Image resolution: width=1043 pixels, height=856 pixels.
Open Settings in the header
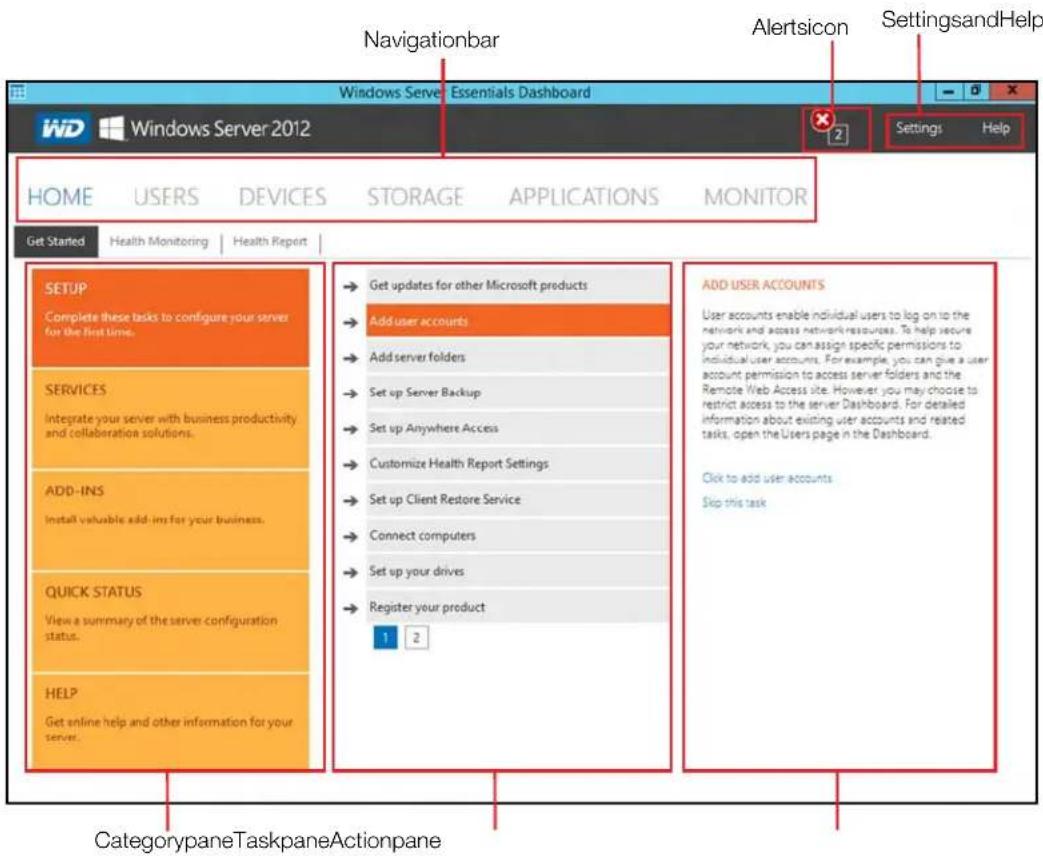pyautogui.click(x=919, y=128)
